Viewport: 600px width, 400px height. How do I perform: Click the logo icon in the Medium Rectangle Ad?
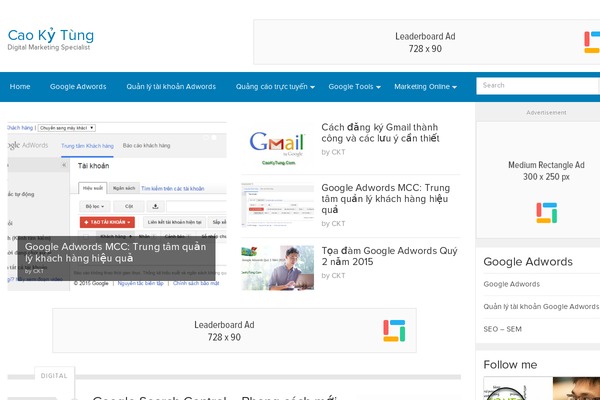(x=546, y=213)
